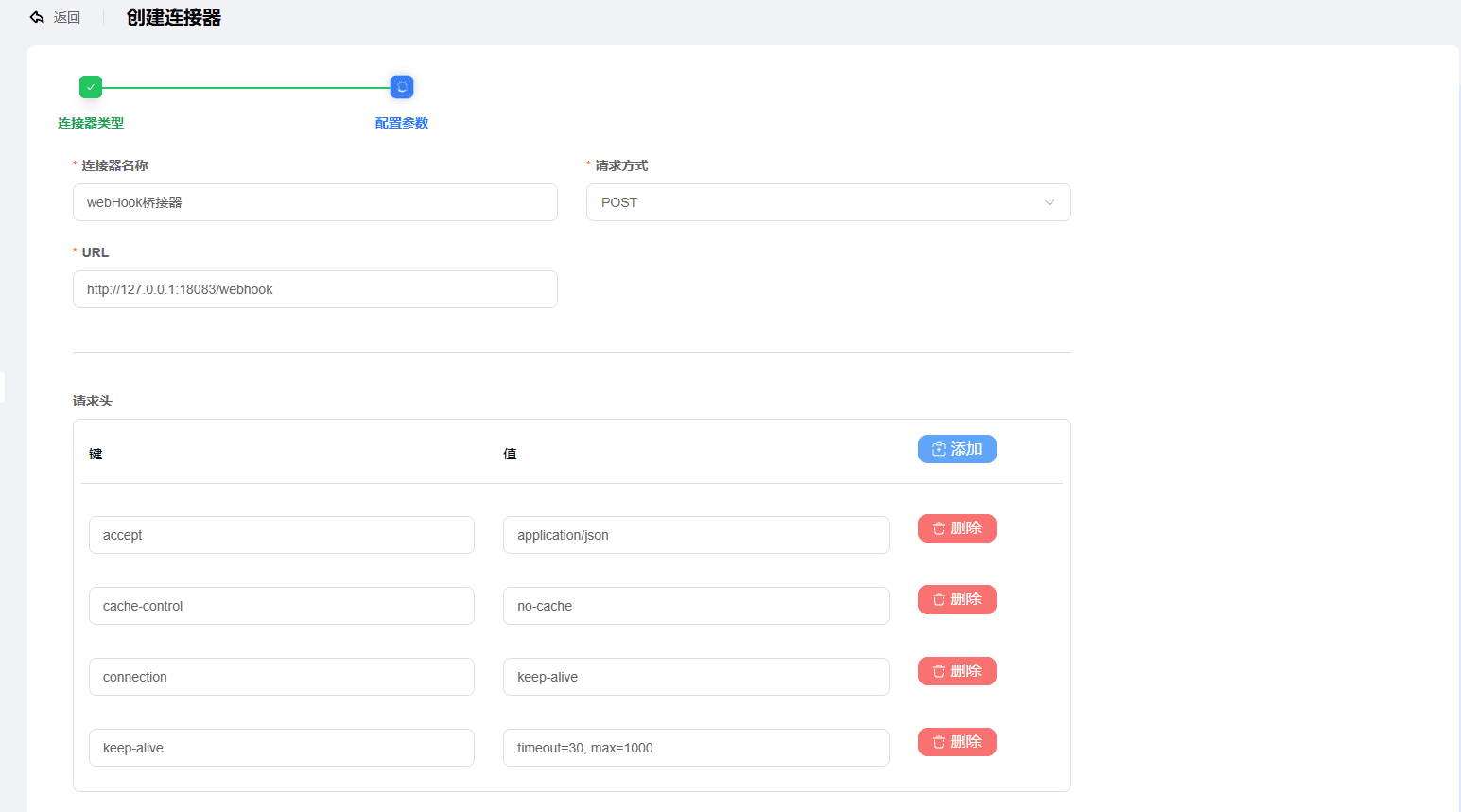Click the 连接器名称 field label
This screenshot has height=812, width=1461.
click(114, 165)
